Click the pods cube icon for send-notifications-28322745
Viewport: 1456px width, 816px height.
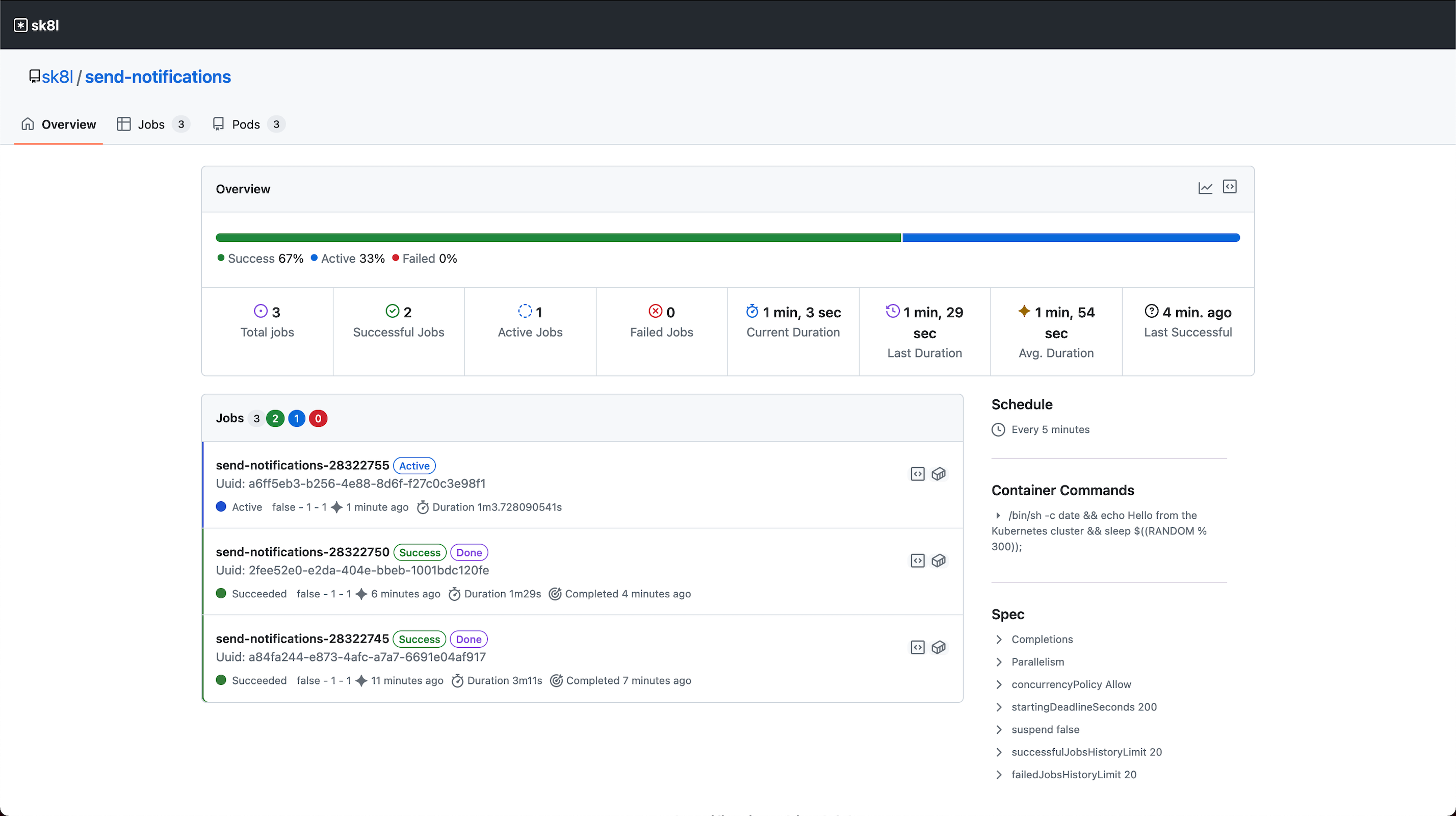(939, 647)
